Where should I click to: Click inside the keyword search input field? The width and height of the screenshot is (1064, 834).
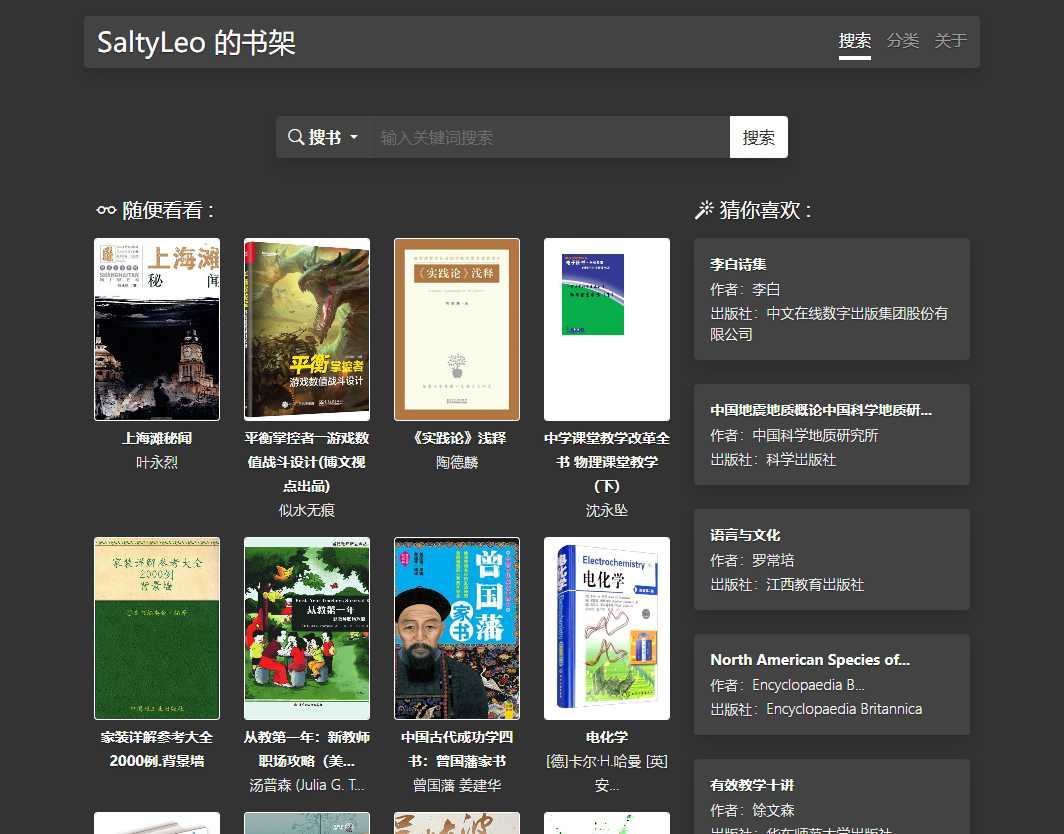550,137
